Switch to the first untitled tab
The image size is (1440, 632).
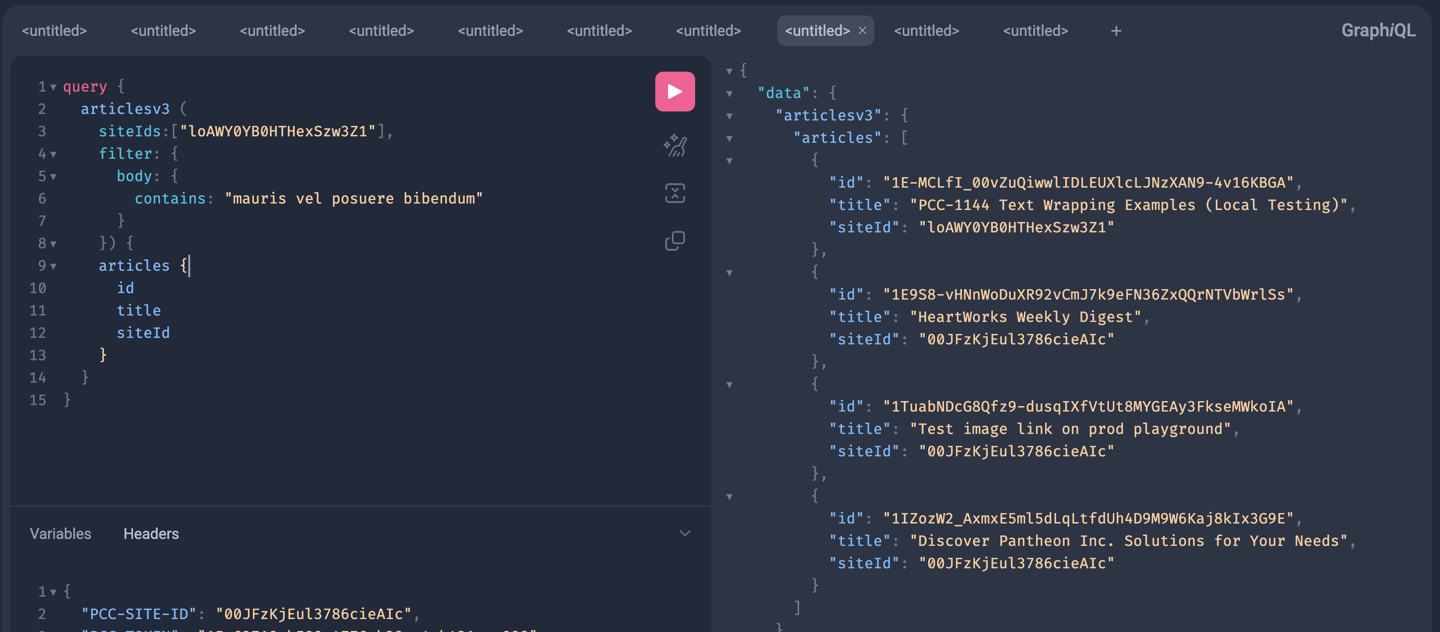coord(55,31)
